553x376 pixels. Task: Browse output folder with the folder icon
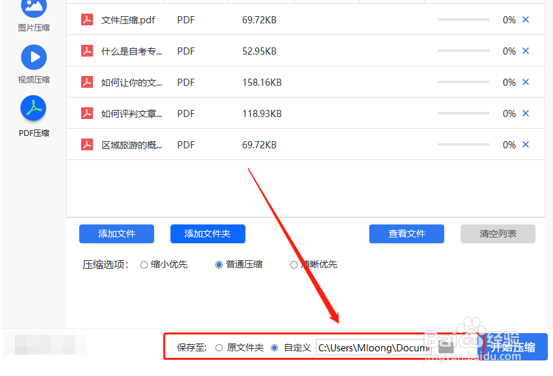pyautogui.click(x=446, y=347)
